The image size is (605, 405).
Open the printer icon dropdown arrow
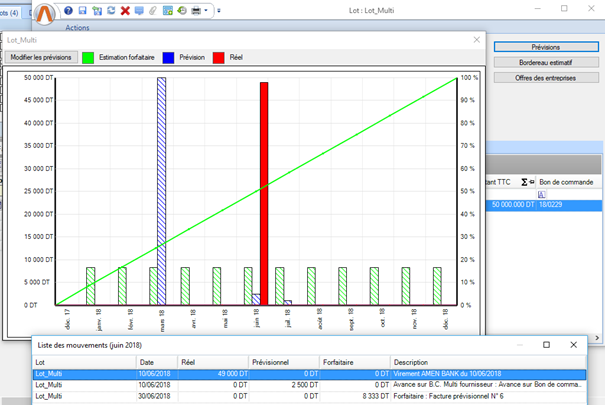207,11
